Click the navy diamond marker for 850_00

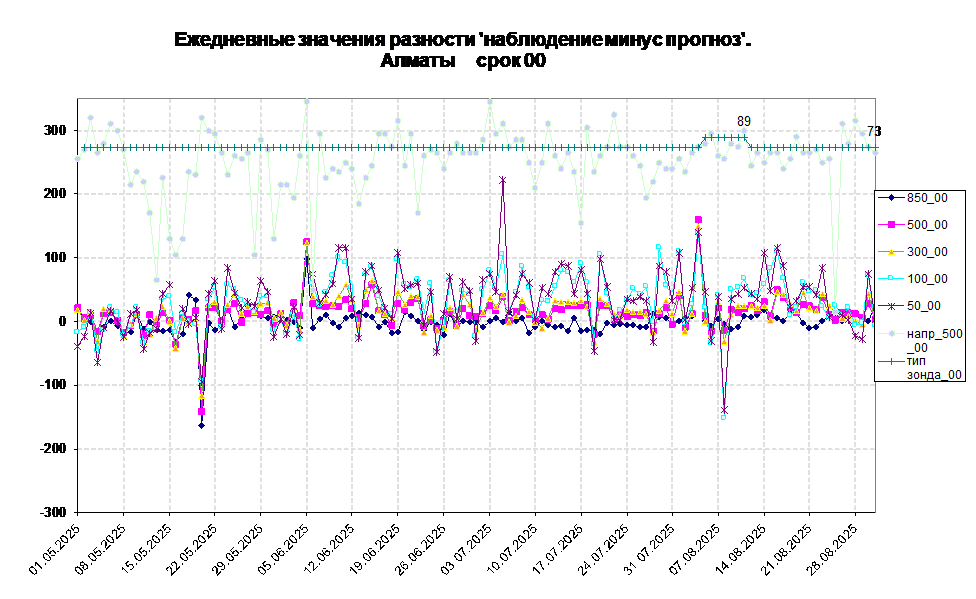890,198
